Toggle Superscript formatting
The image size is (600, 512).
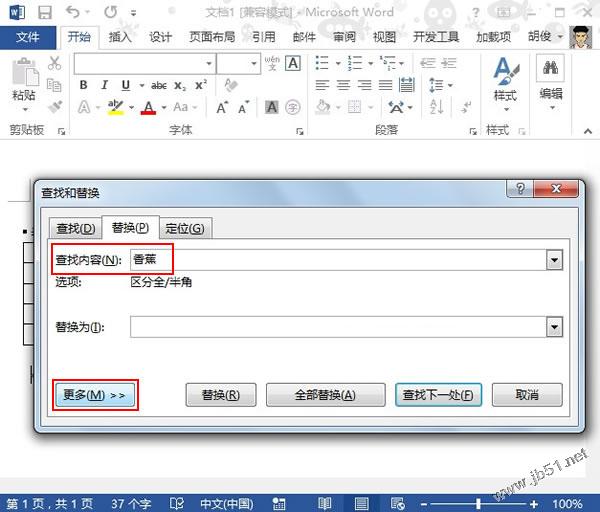201,85
